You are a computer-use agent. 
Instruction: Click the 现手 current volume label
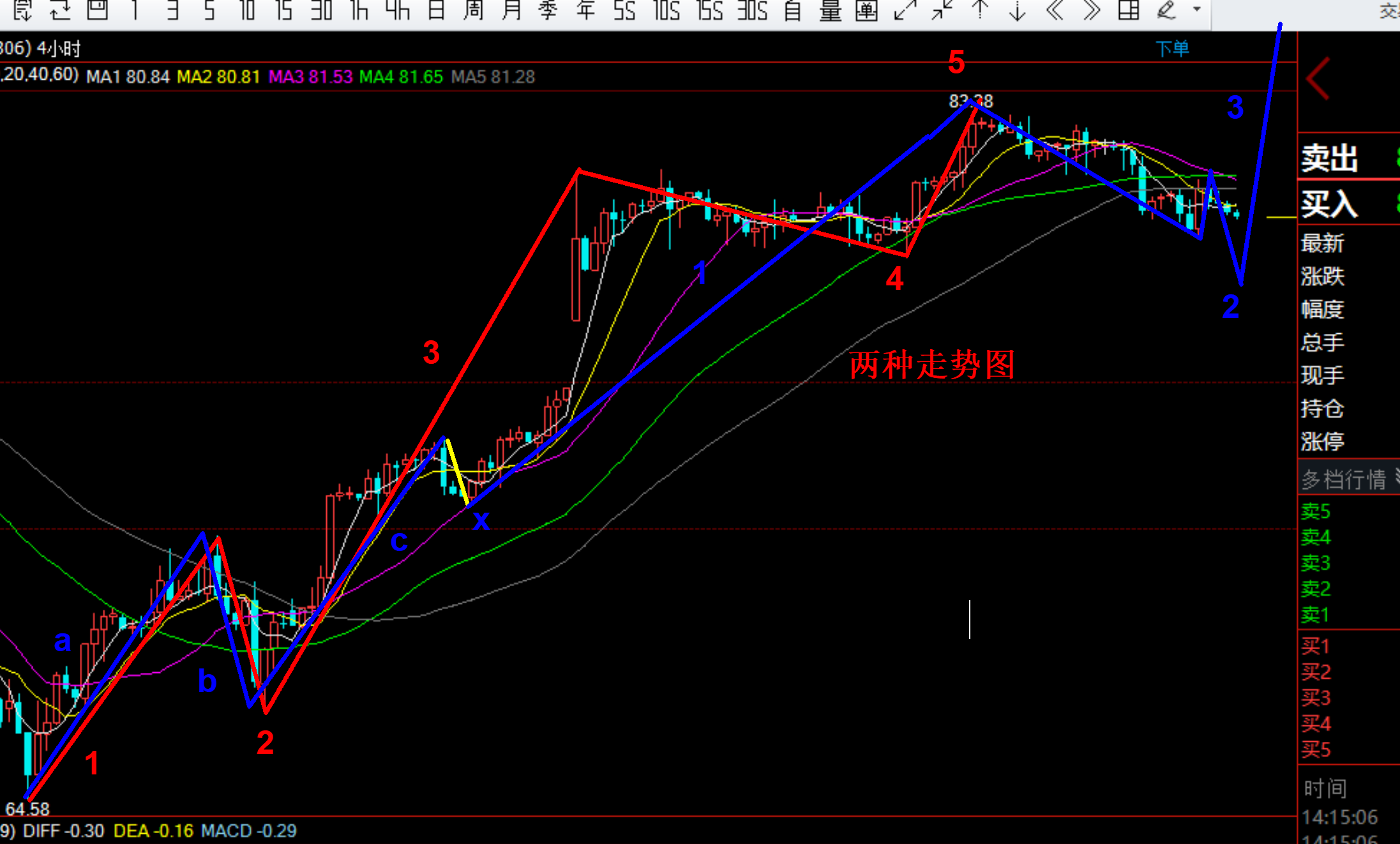click(1323, 375)
